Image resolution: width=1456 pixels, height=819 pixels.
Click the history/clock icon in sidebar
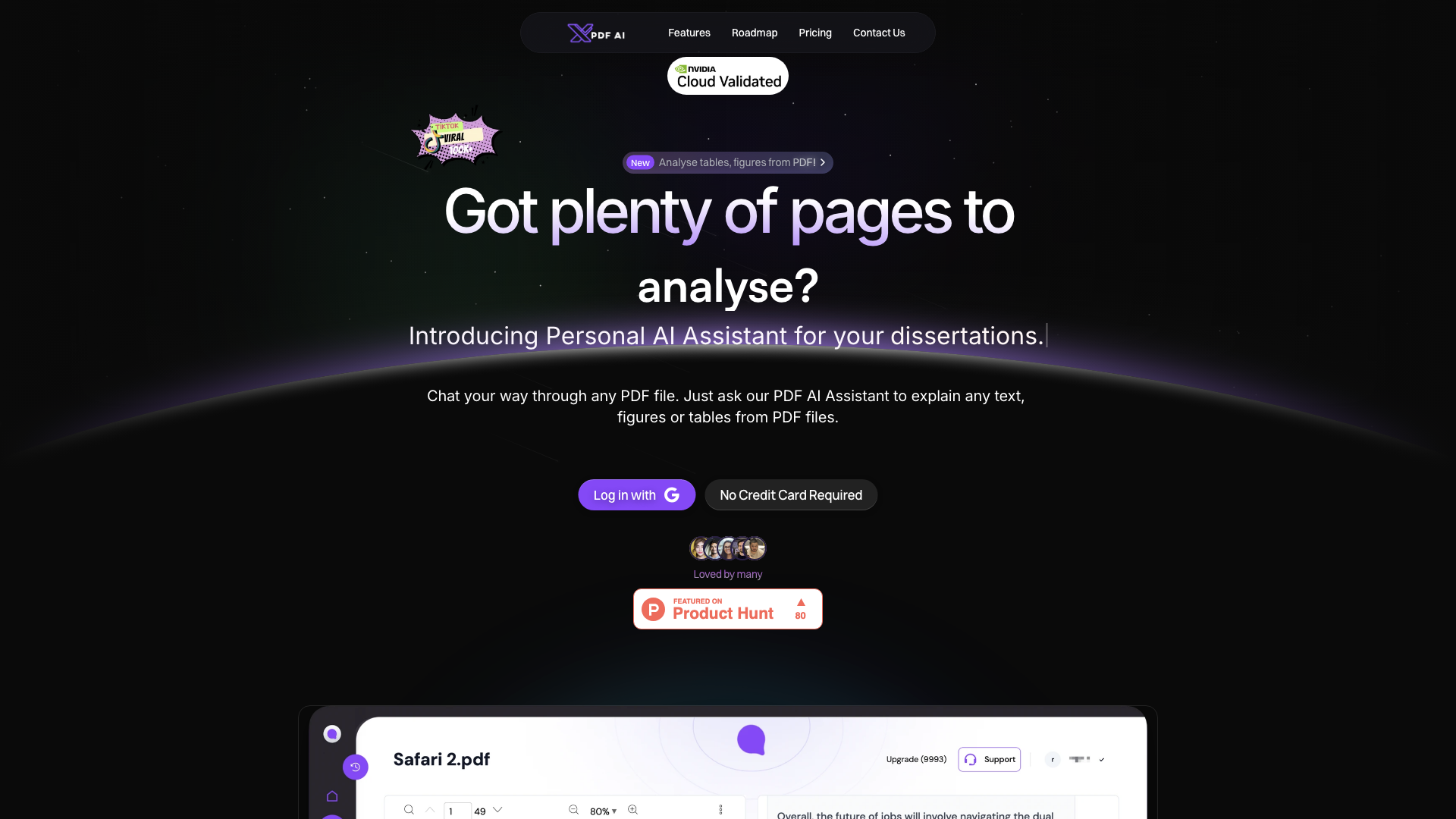[355, 767]
